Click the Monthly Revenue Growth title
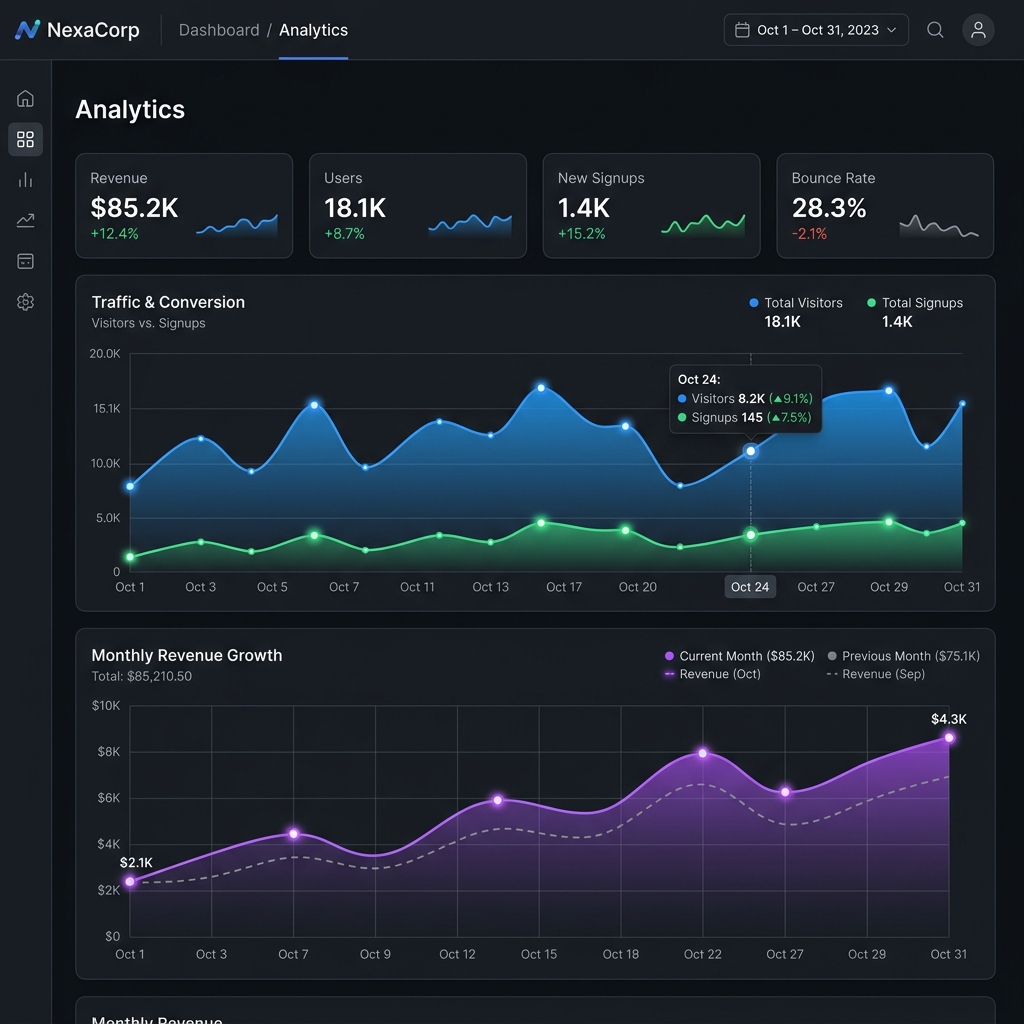 (x=187, y=655)
